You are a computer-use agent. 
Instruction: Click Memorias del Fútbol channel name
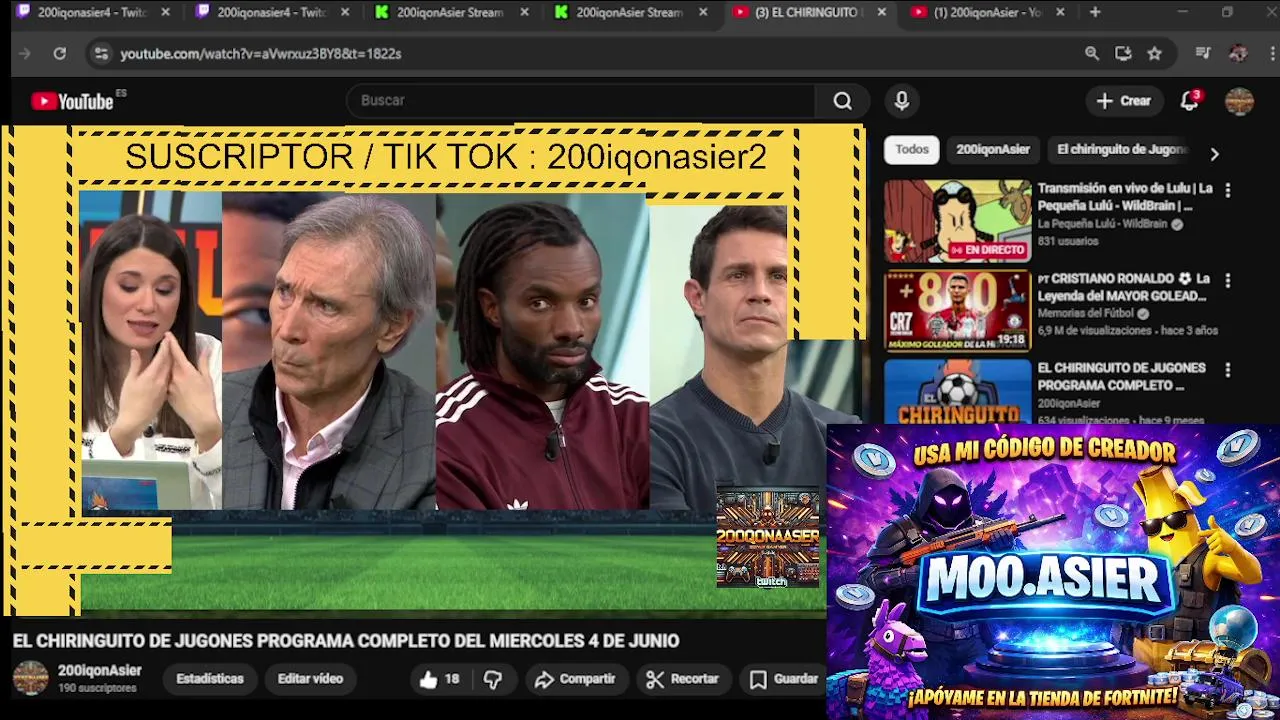[1085, 313]
